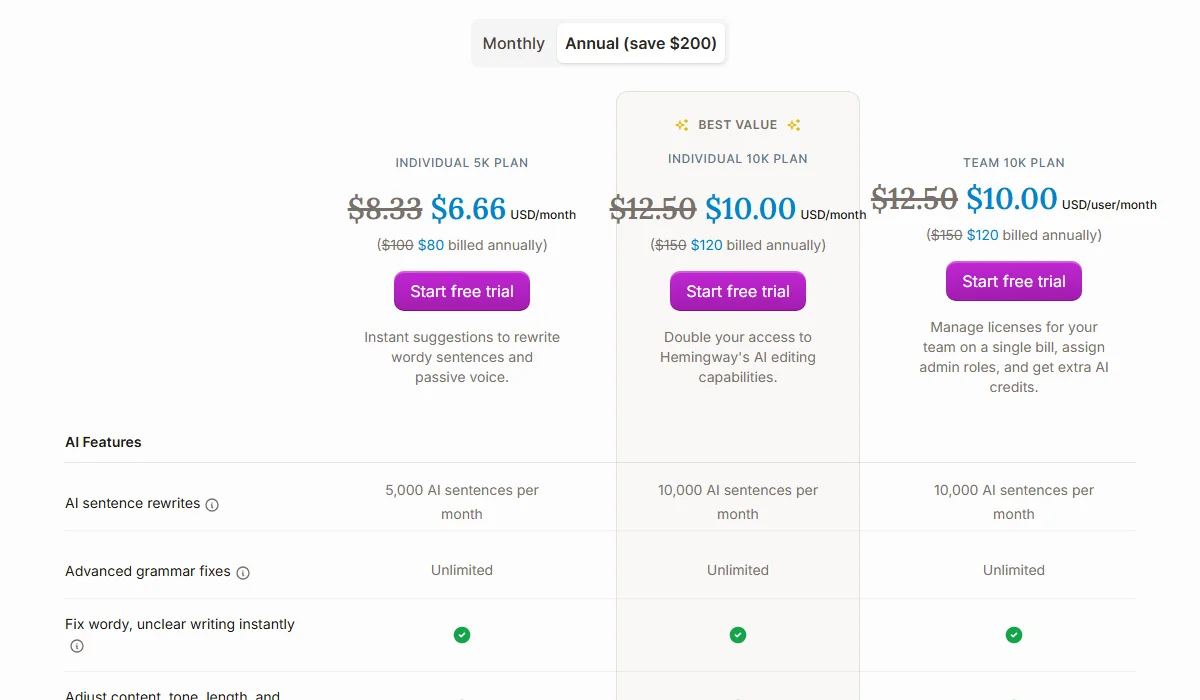Screen dimensions: 1200x700
Task: Select Annual (save $200) billing option
Action: pos(640,43)
